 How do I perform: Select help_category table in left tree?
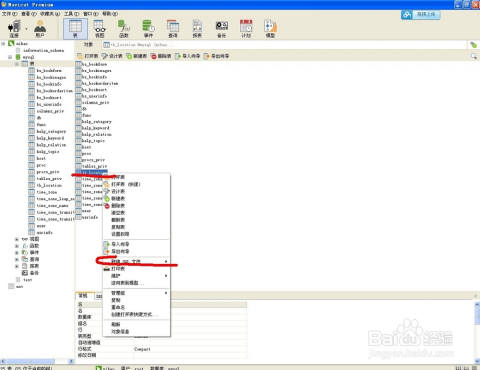[x=51, y=131]
